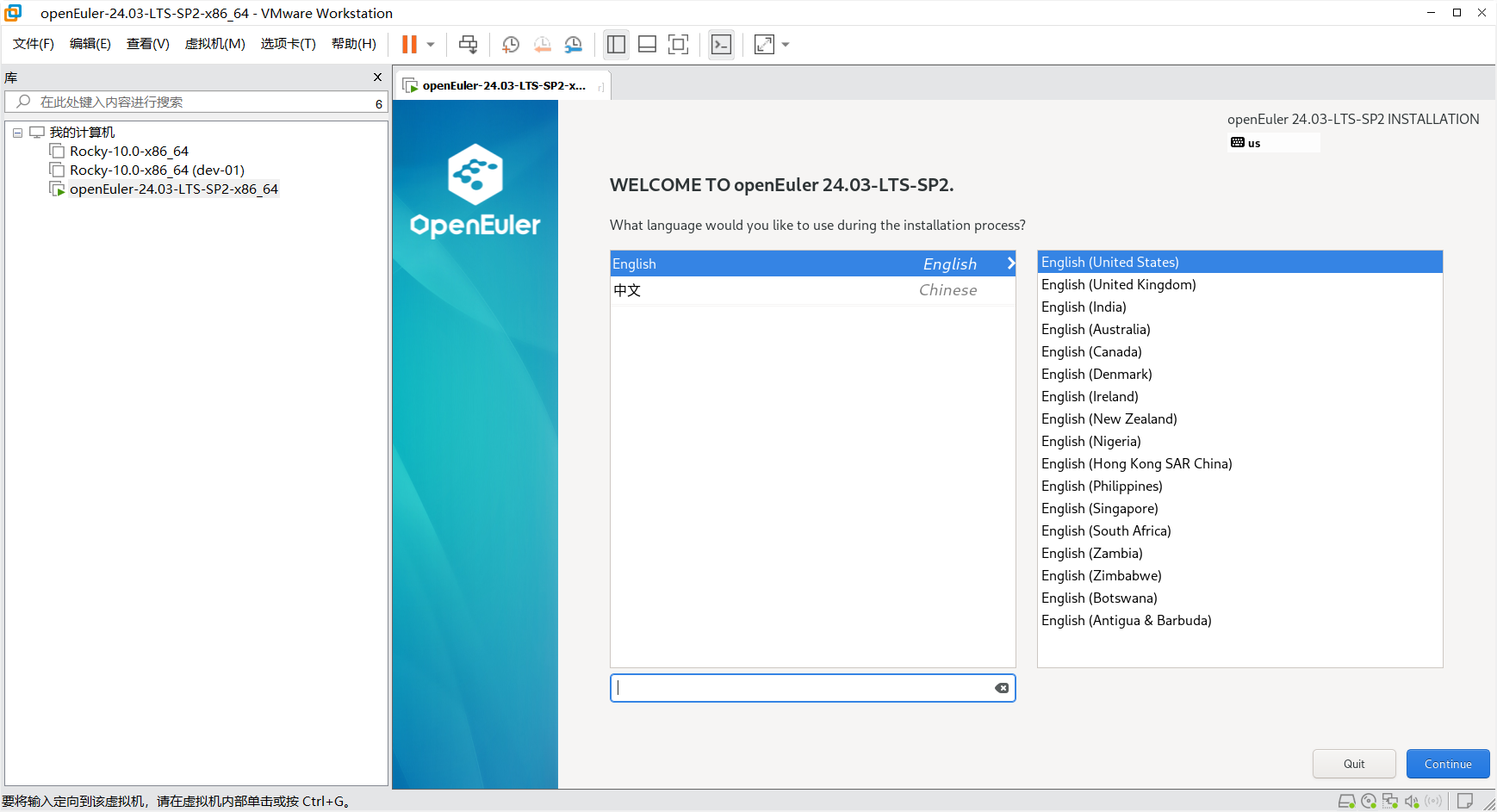This screenshot has height=812, width=1497.
Task: Open the 虚拟机(M) menu
Action: point(214,44)
